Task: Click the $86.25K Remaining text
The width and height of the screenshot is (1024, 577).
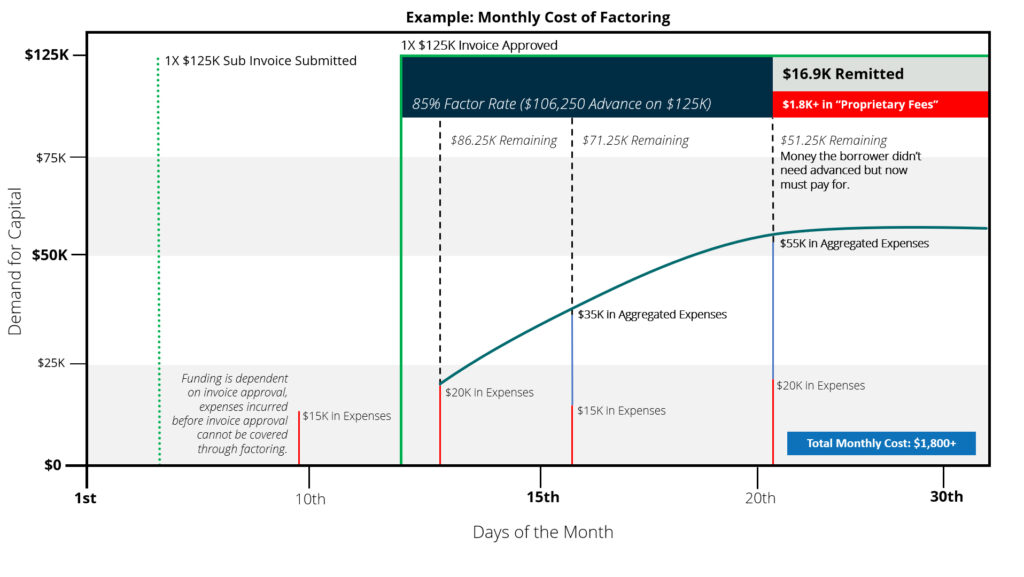Action: (x=503, y=141)
